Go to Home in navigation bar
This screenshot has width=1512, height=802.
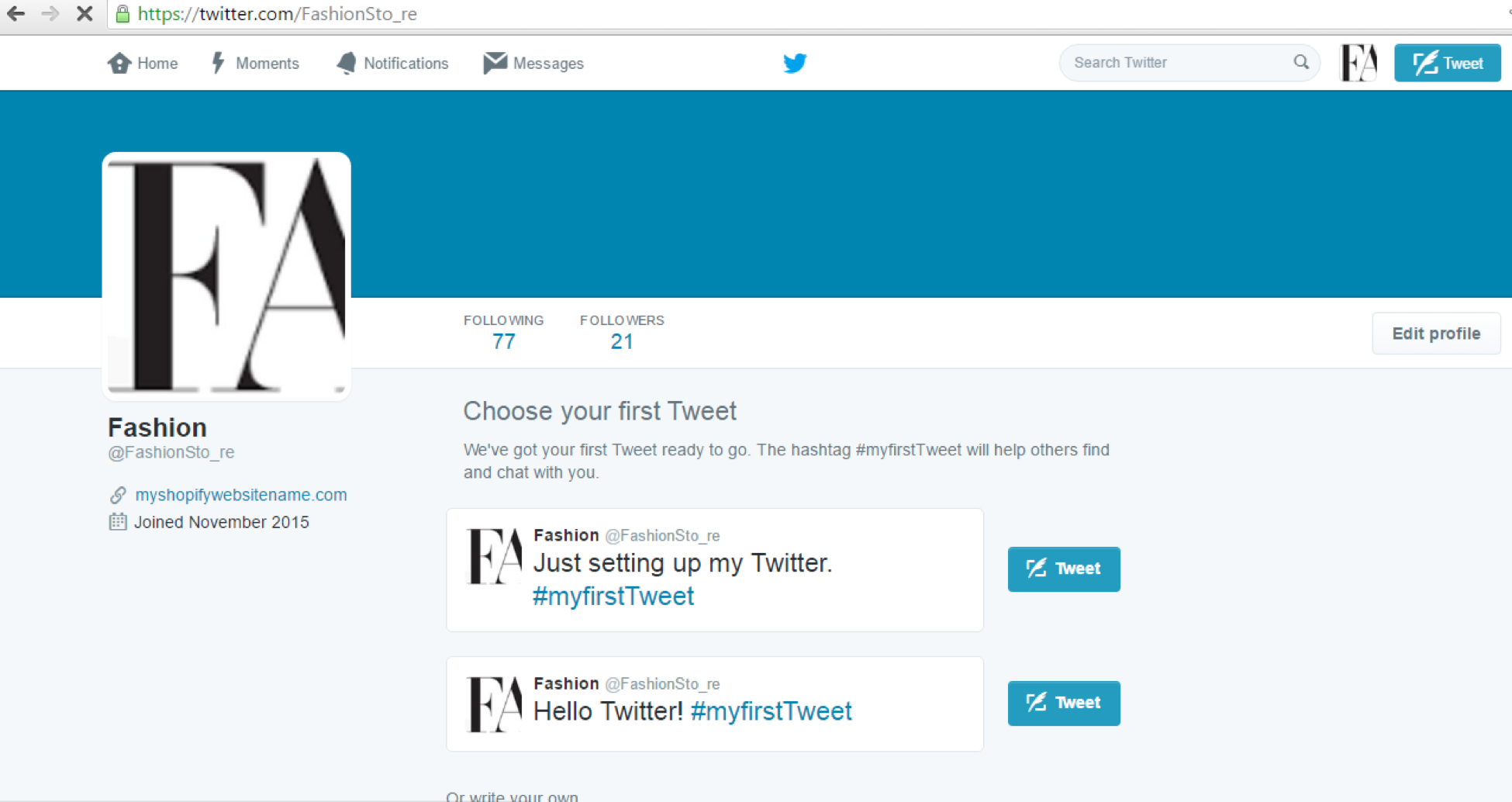(143, 63)
